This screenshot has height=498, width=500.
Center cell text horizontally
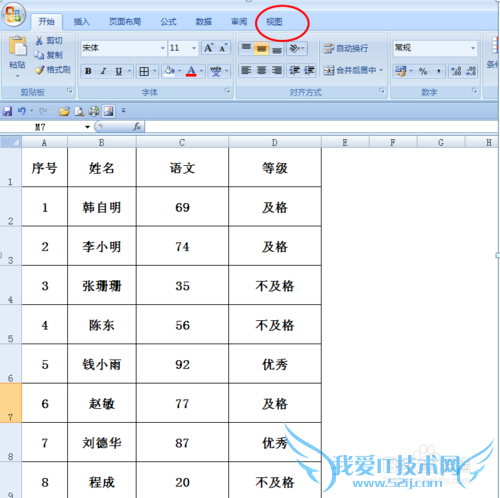(261, 70)
